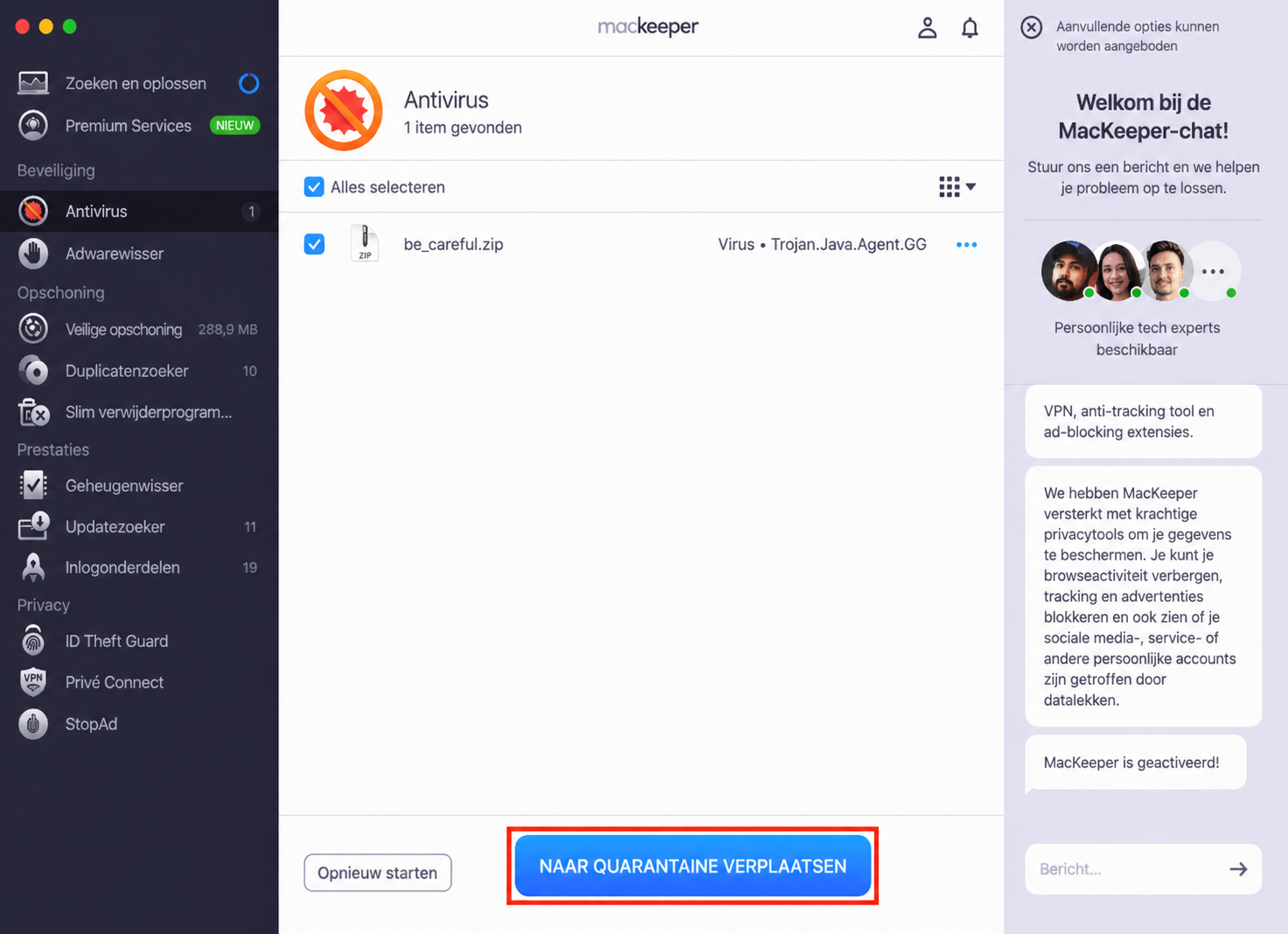The image size is (1288, 934).
Task: Click the Antivirus count badge 1
Action: pos(252,212)
